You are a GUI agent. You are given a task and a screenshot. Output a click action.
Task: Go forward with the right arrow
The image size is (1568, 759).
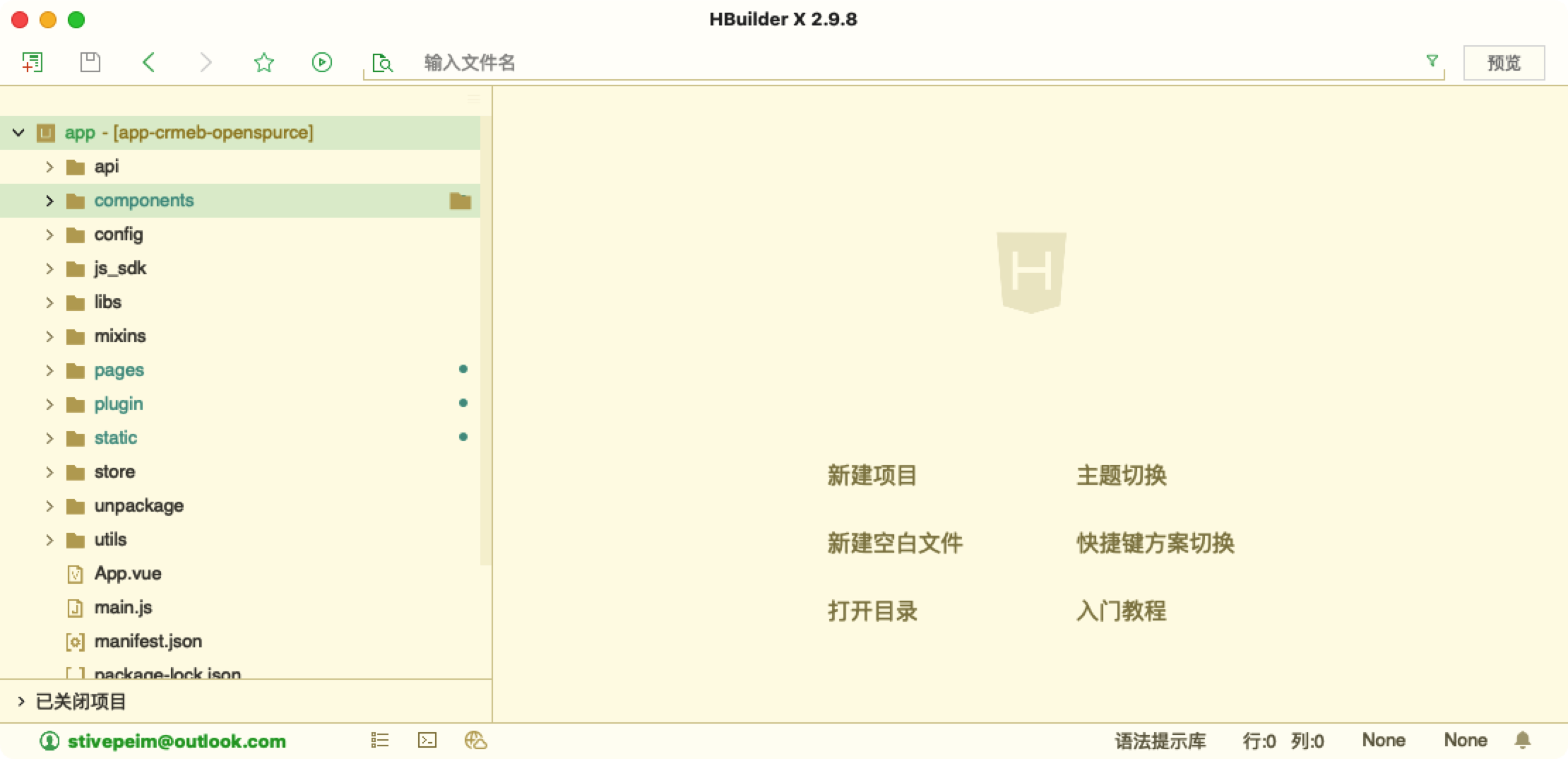(x=206, y=62)
